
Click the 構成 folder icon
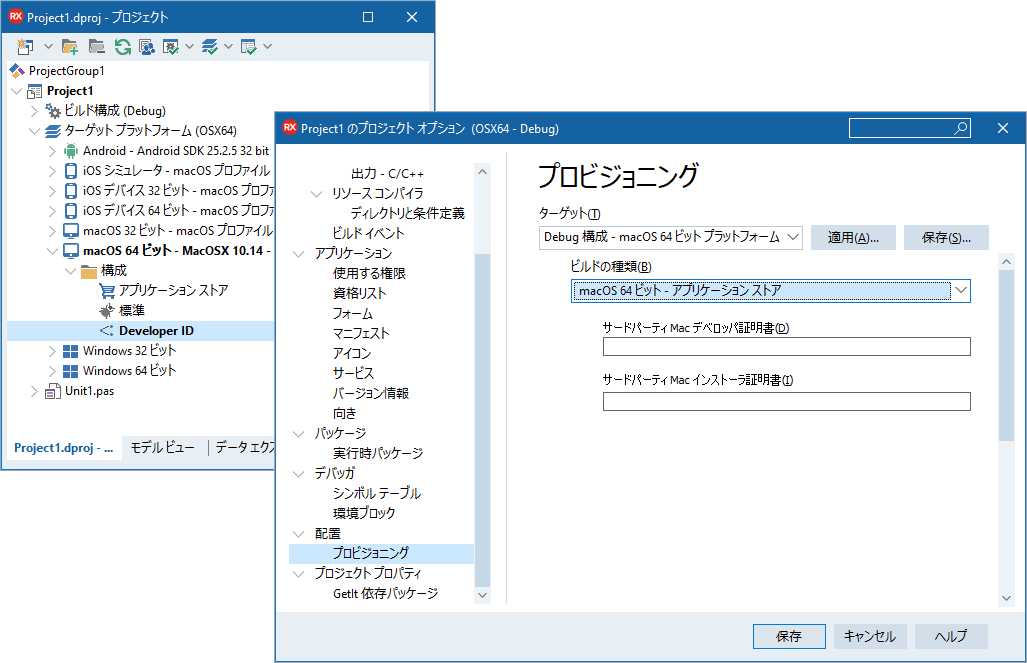point(89,271)
